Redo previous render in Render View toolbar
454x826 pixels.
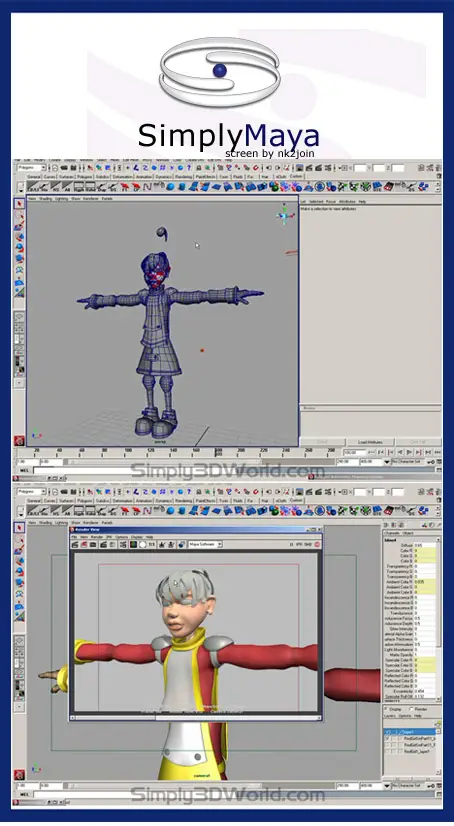(x=75, y=544)
